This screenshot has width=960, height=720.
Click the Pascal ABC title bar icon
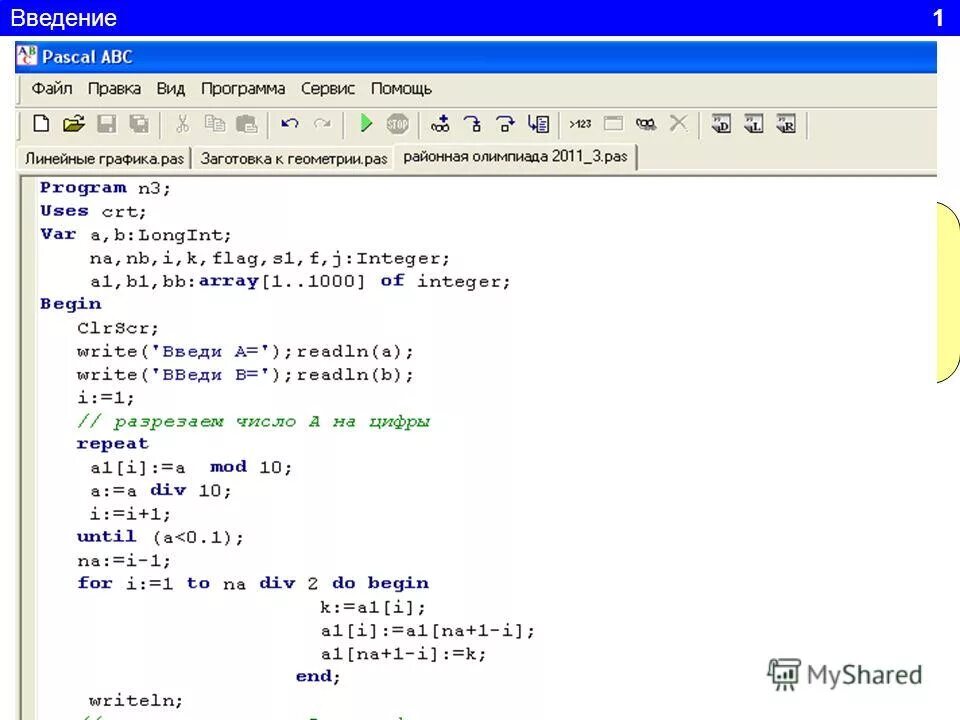[27, 56]
